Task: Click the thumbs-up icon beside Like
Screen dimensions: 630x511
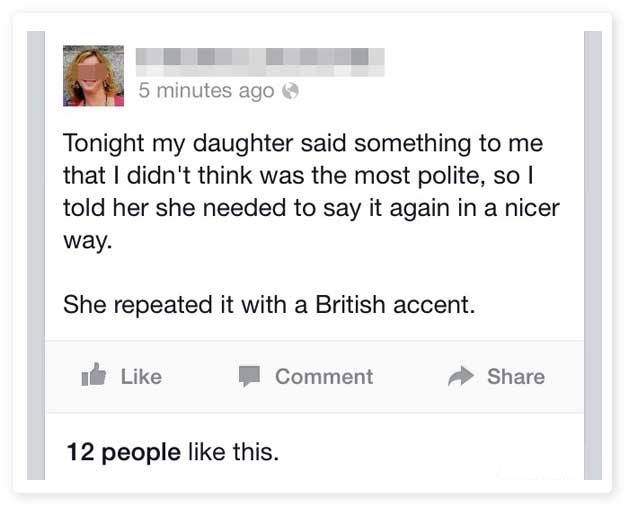Action: pyautogui.click(x=93, y=376)
